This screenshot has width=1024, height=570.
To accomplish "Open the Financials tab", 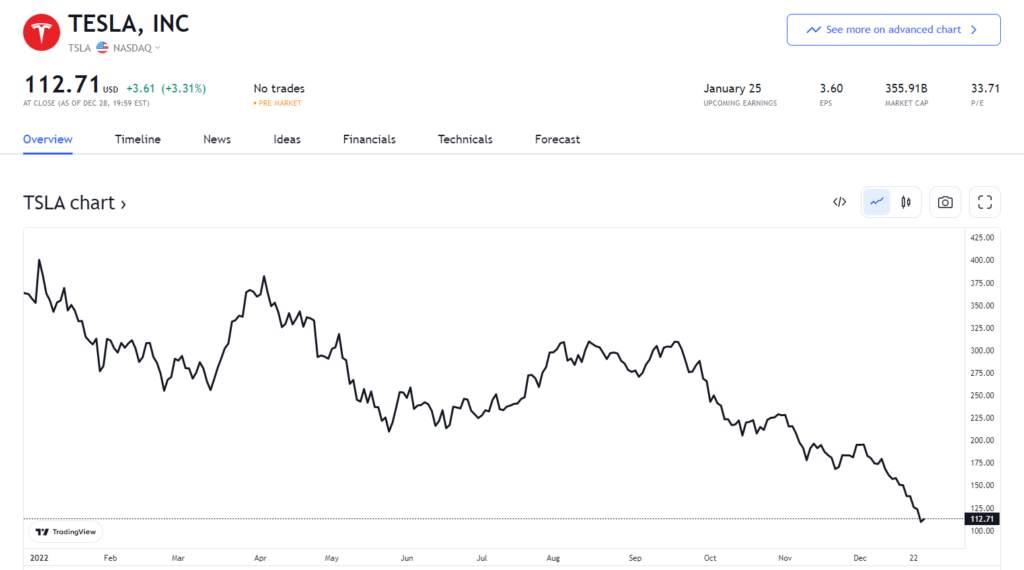I will point(369,139).
